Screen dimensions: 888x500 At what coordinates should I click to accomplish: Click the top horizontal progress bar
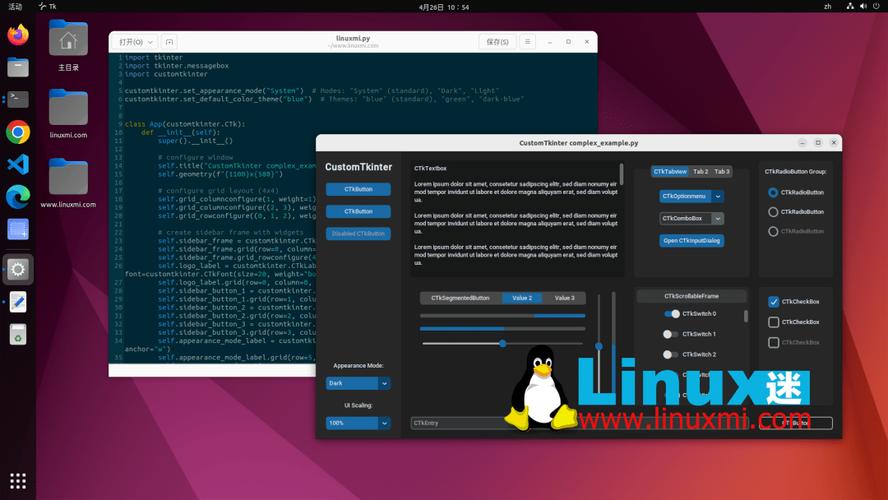pyautogui.click(x=502, y=315)
